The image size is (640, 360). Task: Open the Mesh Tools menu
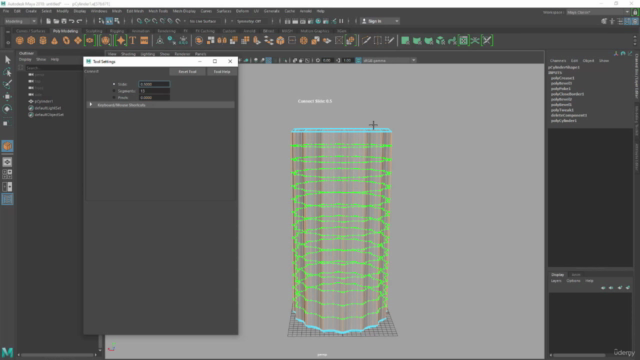[158, 11]
